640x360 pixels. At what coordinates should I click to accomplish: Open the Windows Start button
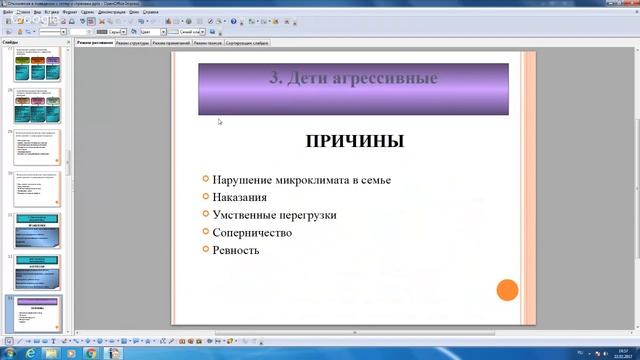point(9,353)
